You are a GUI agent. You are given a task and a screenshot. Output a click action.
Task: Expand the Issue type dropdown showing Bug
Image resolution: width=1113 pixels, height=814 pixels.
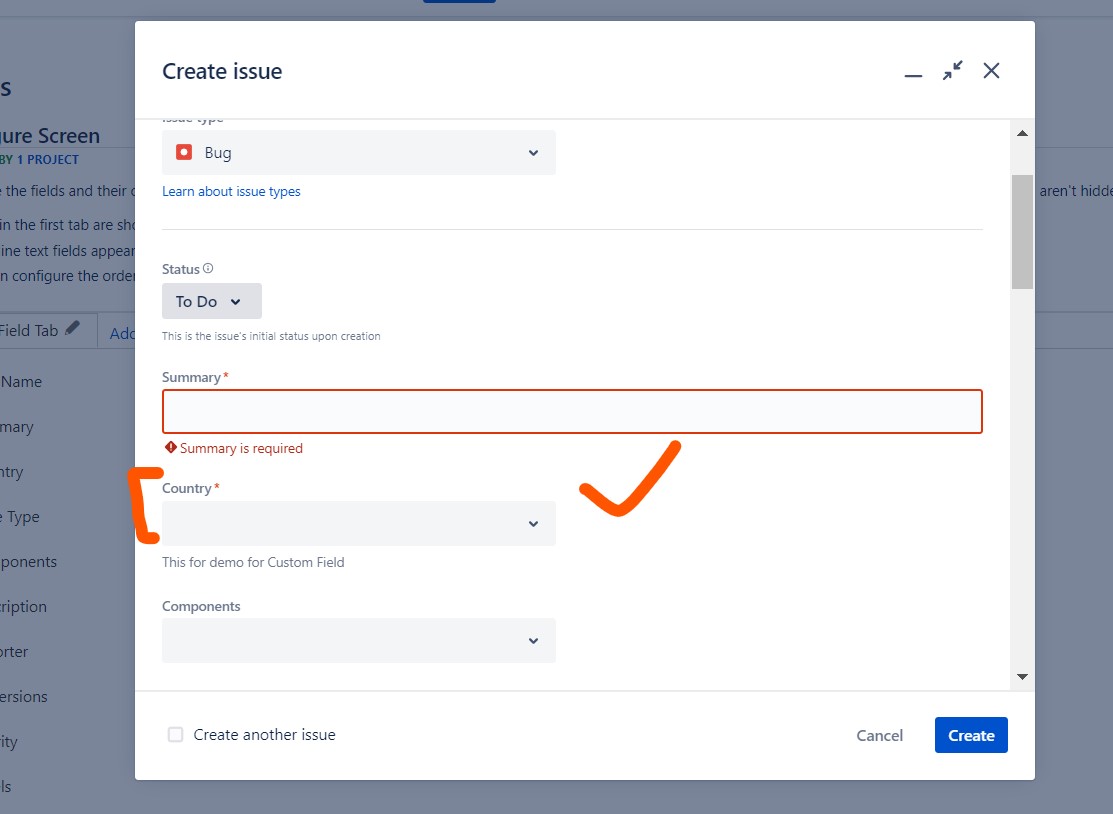358,153
